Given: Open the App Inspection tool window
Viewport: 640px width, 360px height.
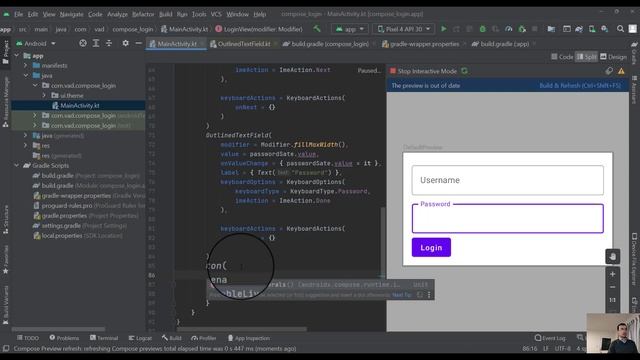Looking at the screenshot, I should click(x=248, y=338).
